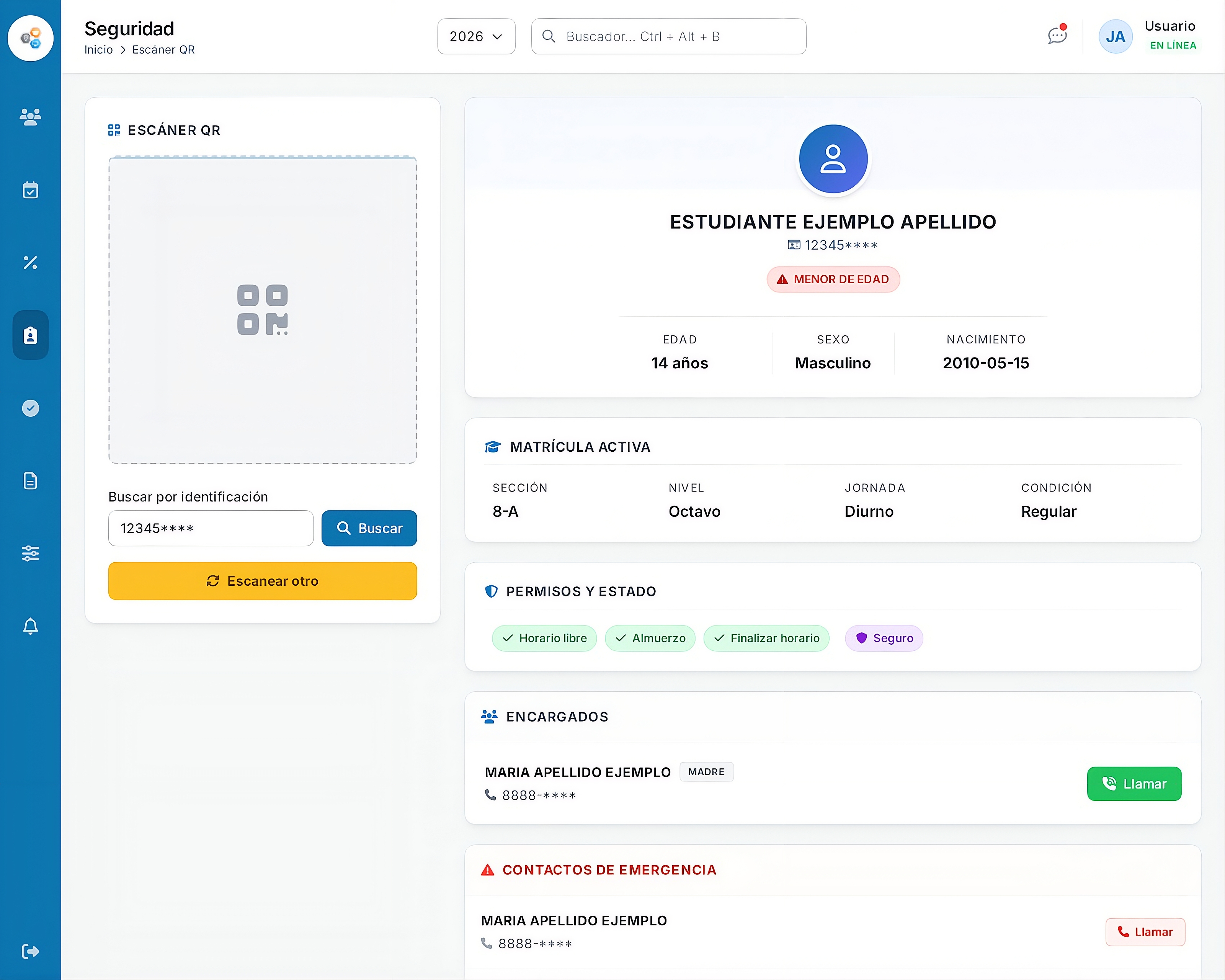The height and width of the screenshot is (980, 1225).
Task: Click the people icon by Encargados
Action: [x=489, y=716]
